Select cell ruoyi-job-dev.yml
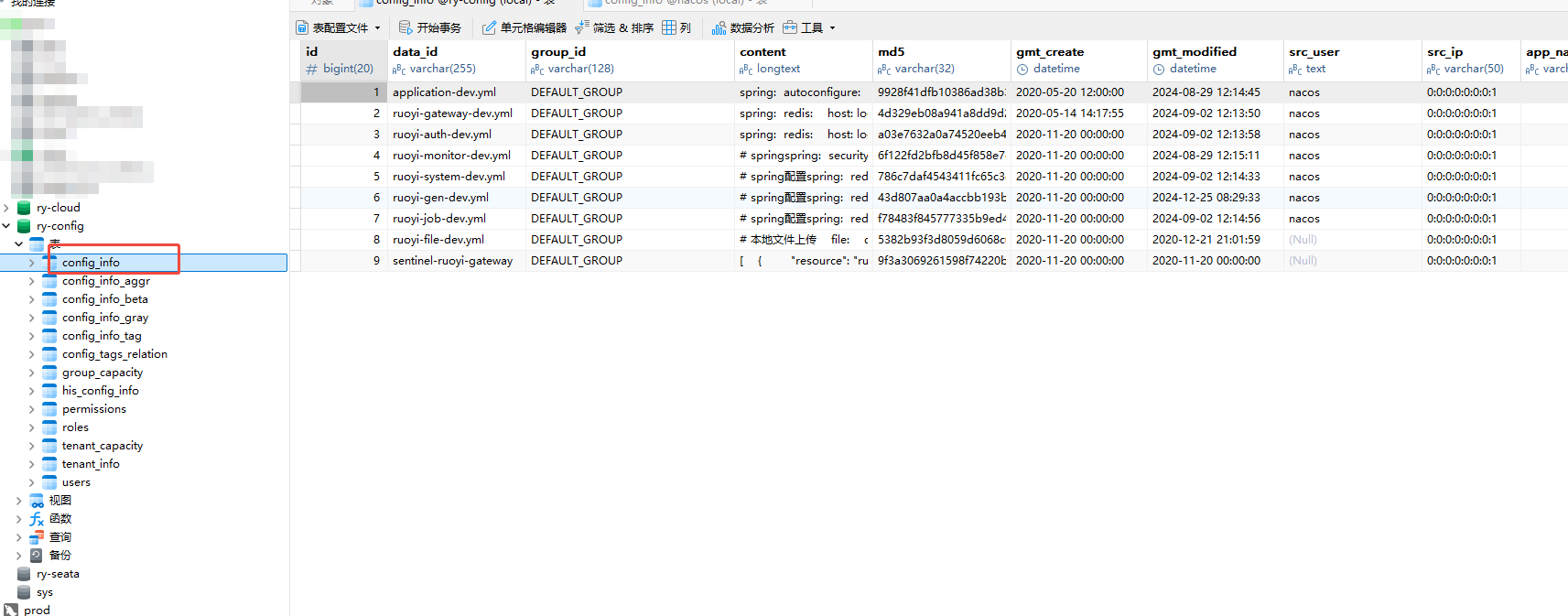Screen dimensions: 1568x616 pyautogui.click(x=456, y=219)
